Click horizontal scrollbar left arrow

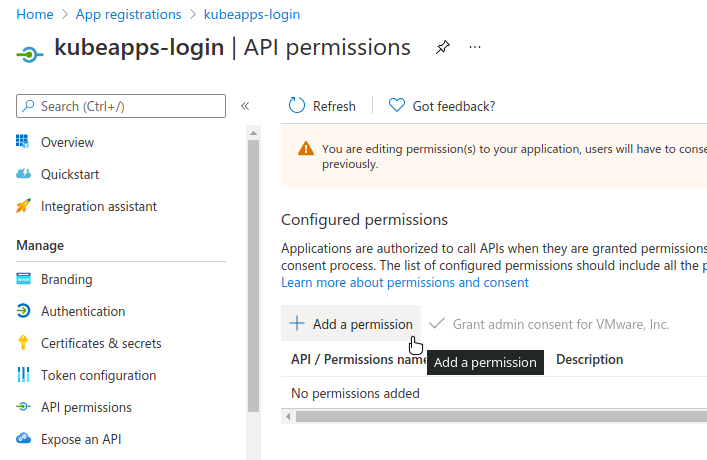coord(288,416)
